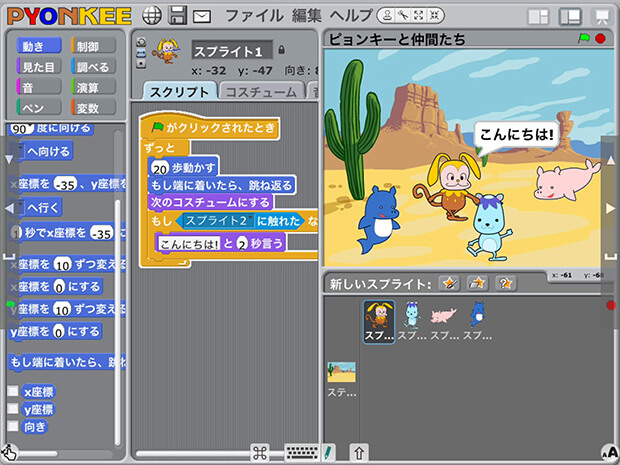Select the 見た目 block category
Screen dimensions: 620x465
39,67
